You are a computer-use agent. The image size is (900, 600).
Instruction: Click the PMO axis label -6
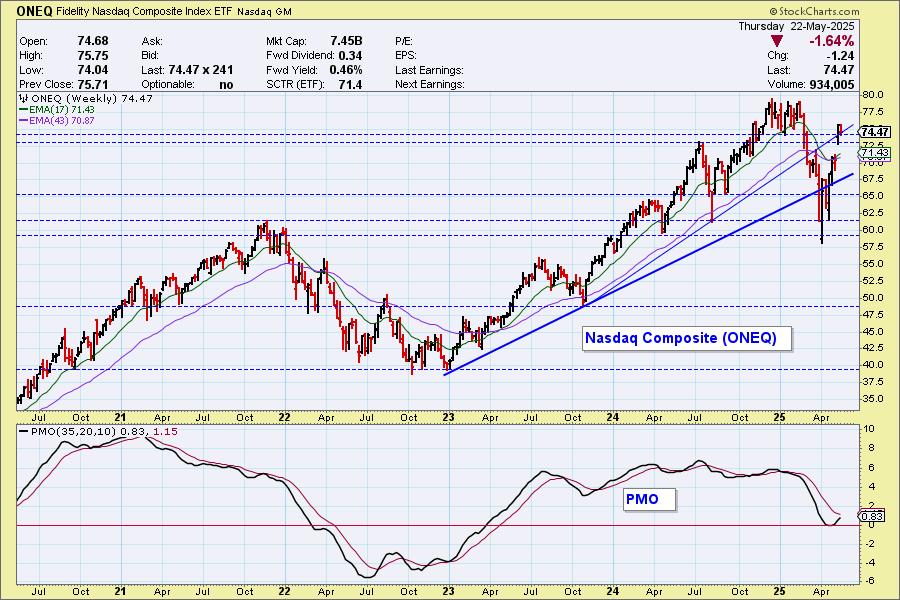point(869,581)
